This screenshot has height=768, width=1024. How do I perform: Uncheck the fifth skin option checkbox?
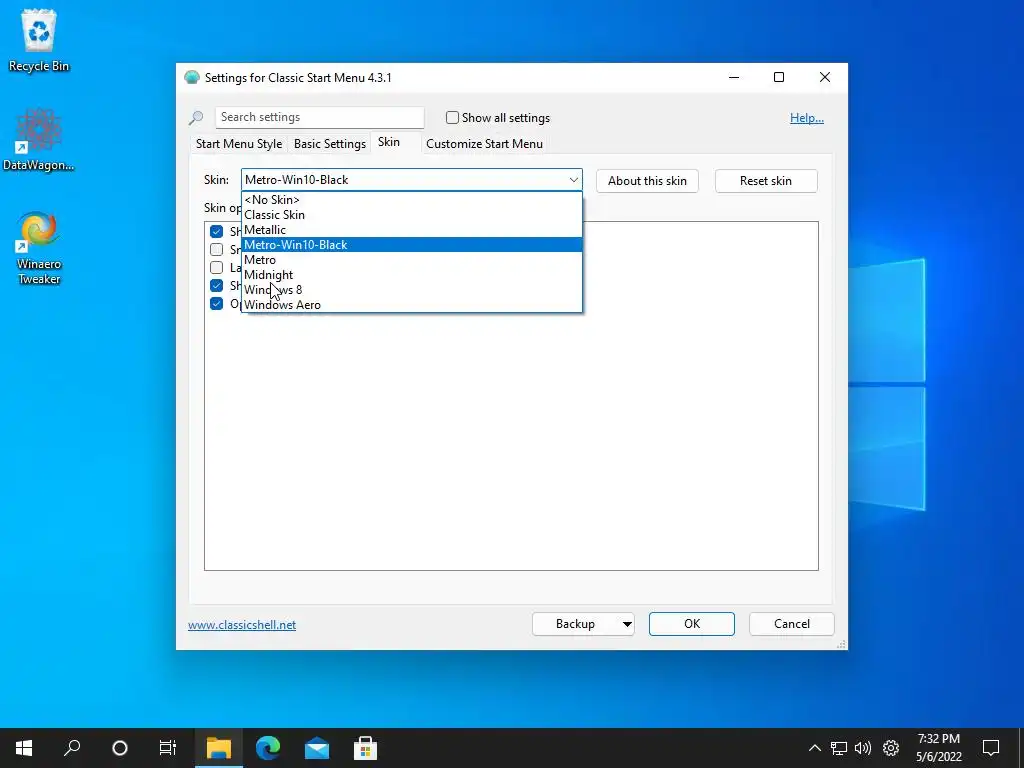tap(216, 304)
